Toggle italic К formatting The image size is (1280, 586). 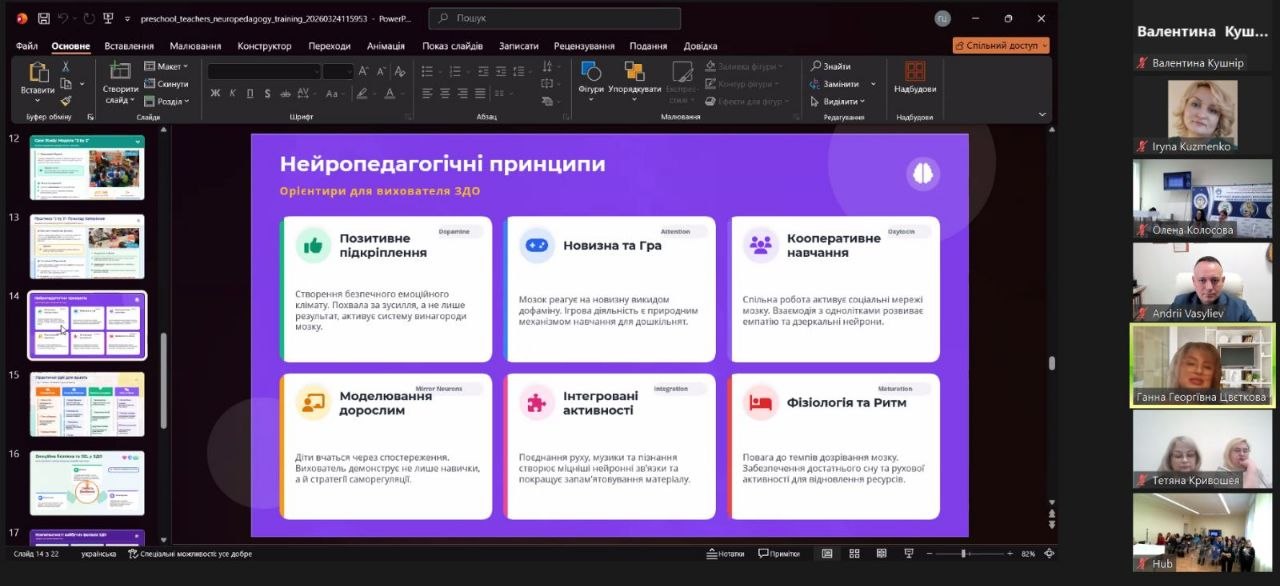pyautogui.click(x=232, y=93)
